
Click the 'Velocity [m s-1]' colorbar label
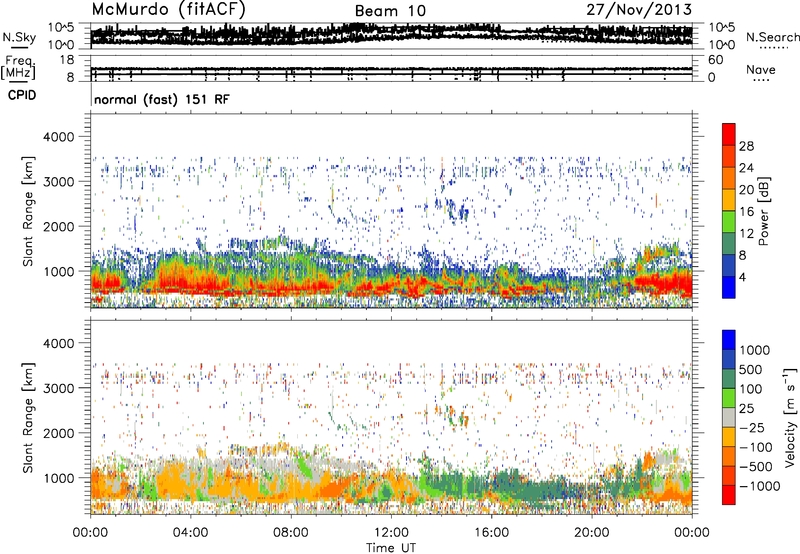(x=790, y=417)
